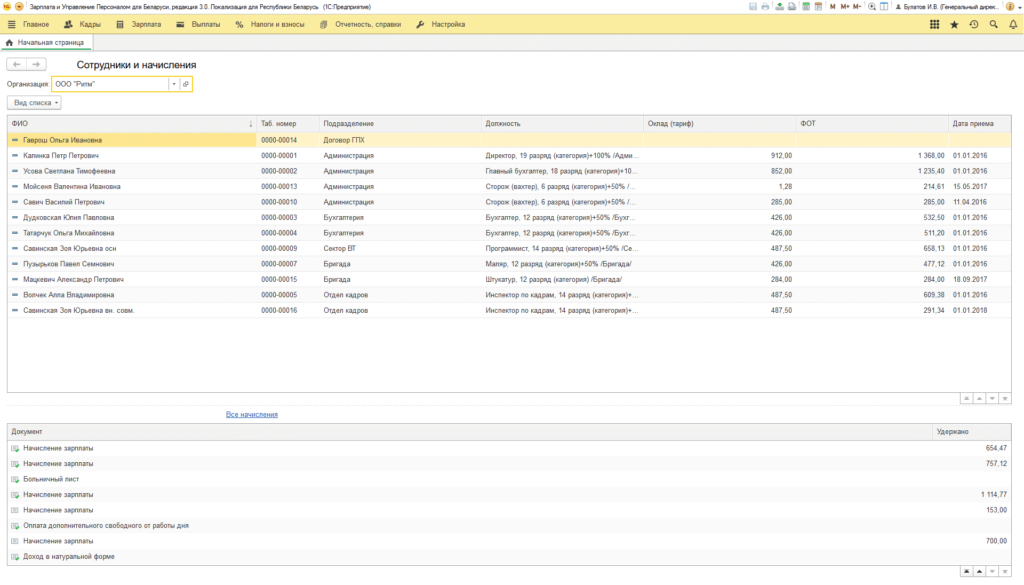Click the printer icon in title bar
The image size is (1024, 585).
pos(765,7)
